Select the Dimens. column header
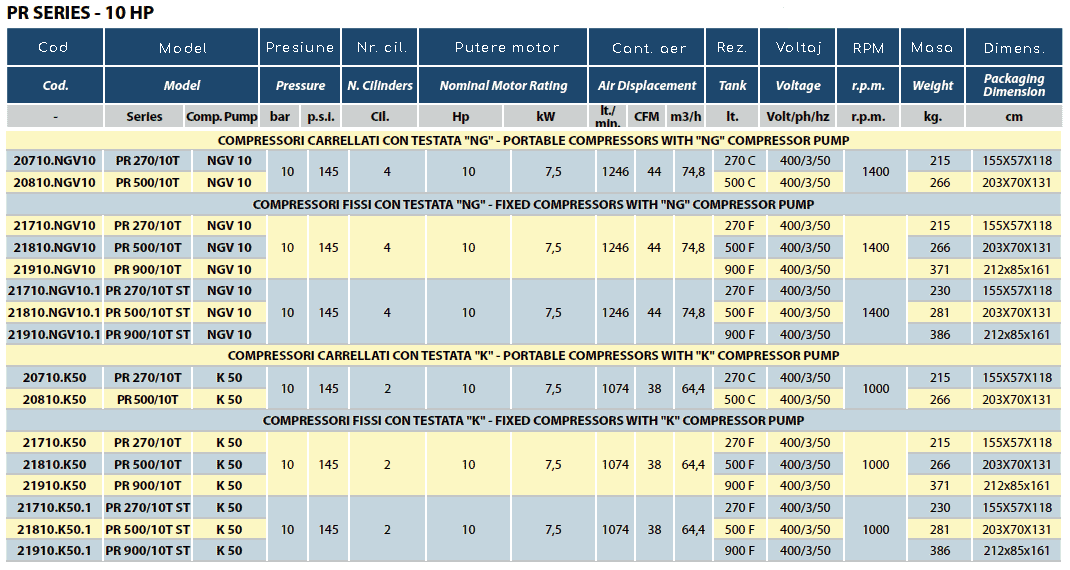The height and width of the screenshot is (570, 1070). [1013, 47]
